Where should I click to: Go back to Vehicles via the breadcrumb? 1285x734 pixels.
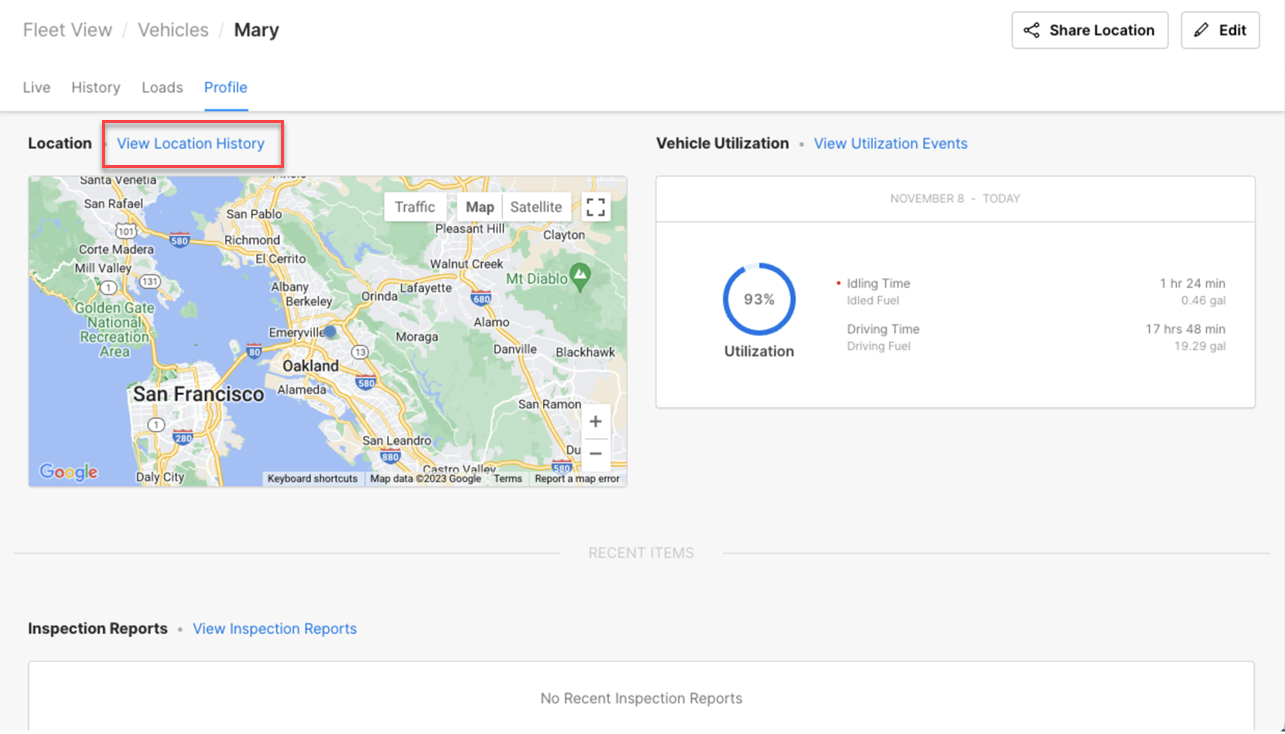pyautogui.click(x=173, y=30)
